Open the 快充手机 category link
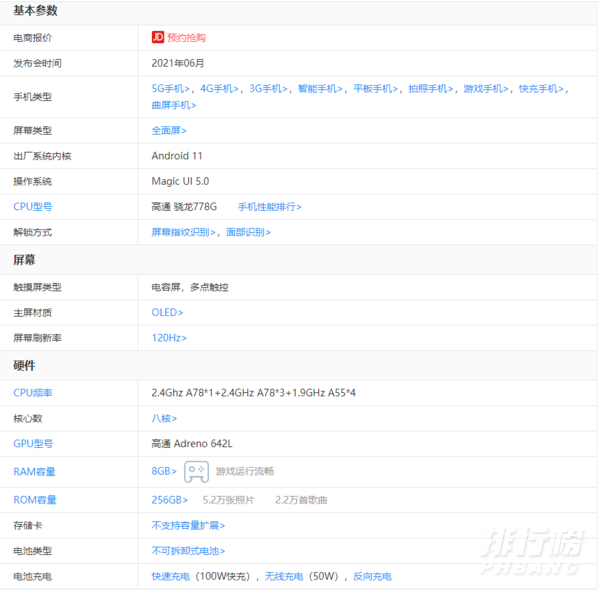600x590 pixels. (541, 89)
